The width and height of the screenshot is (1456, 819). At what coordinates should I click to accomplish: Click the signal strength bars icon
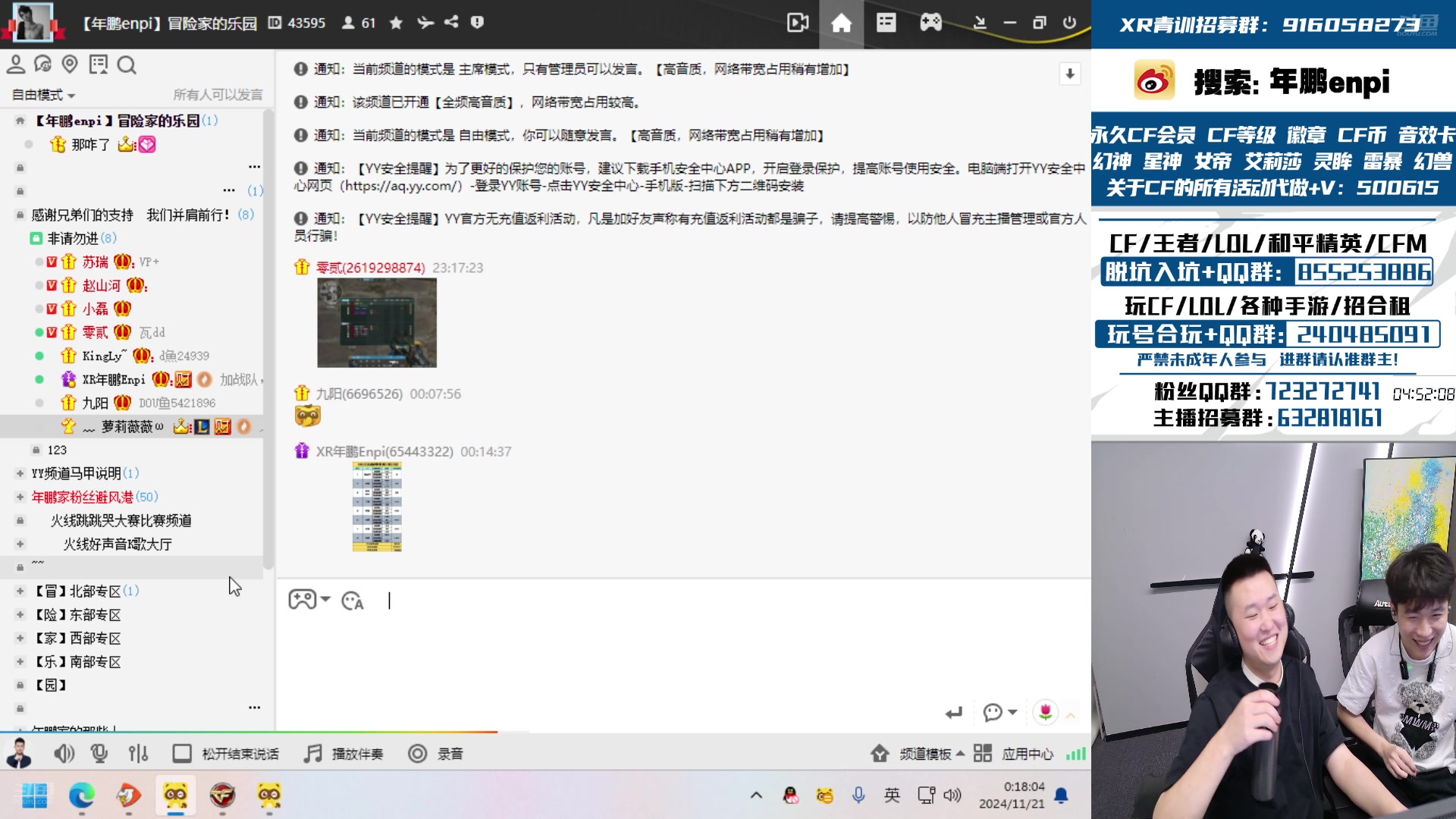click(1075, 754)
